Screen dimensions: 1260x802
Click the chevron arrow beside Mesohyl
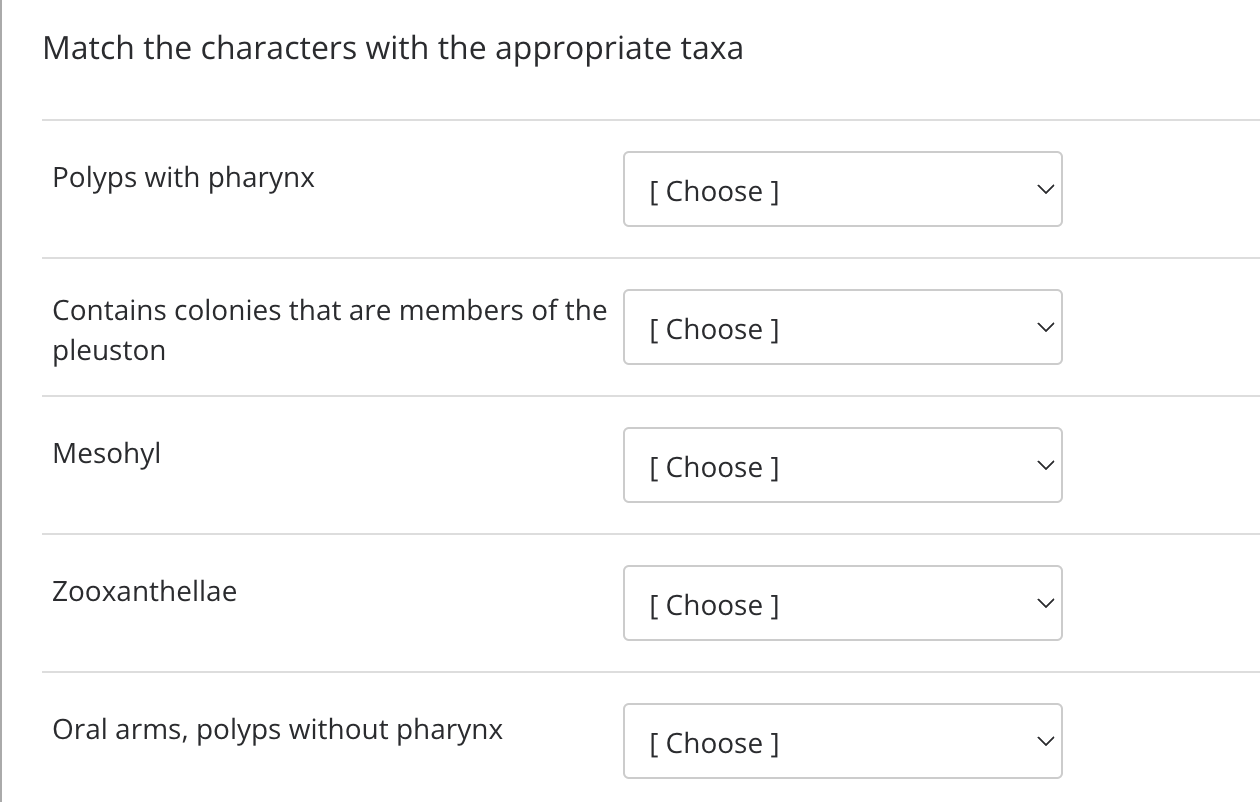[x=1044, y=465]
